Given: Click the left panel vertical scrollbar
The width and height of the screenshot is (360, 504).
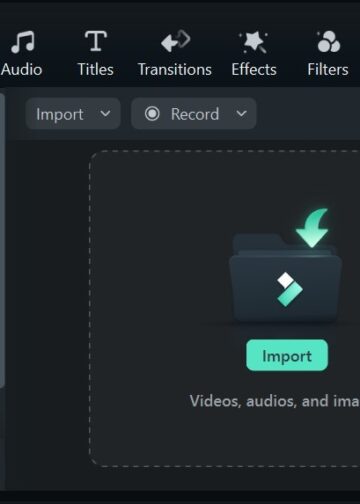Looking at the screenshot, I should 2,240.
